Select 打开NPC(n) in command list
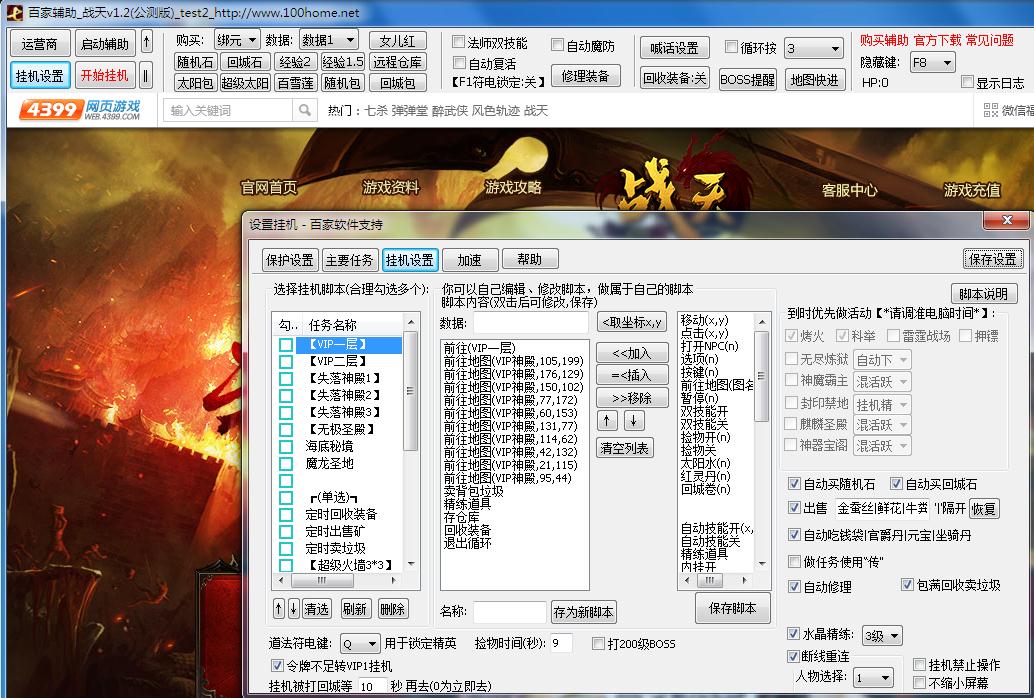The image size is (1034, 698). coord(710,346)
